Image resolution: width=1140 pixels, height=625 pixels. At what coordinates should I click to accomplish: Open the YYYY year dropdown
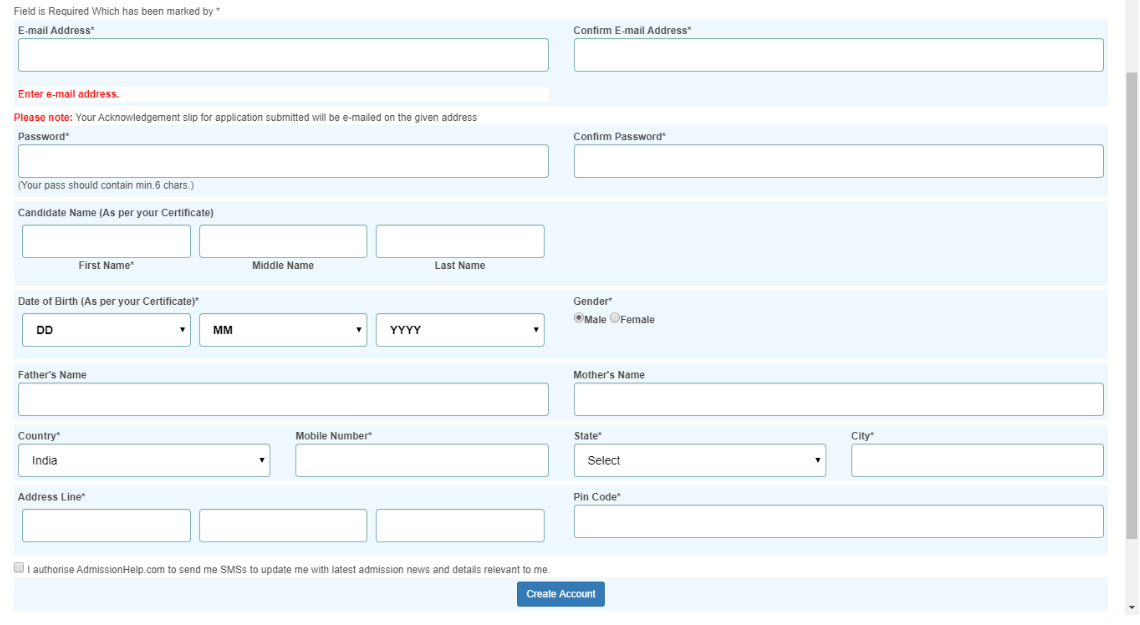pyautogui.click(x=460, y=330)
